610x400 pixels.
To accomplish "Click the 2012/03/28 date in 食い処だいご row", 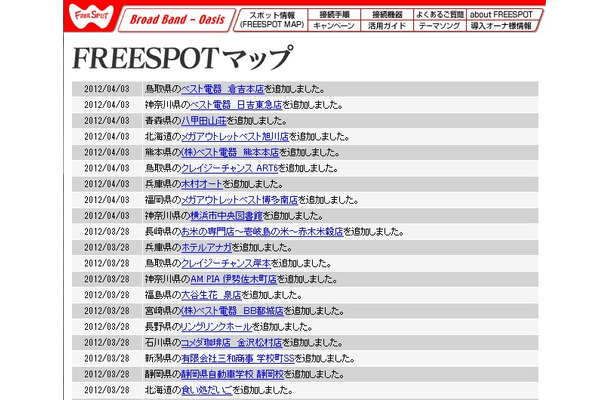I will click(x=107, y=390).
